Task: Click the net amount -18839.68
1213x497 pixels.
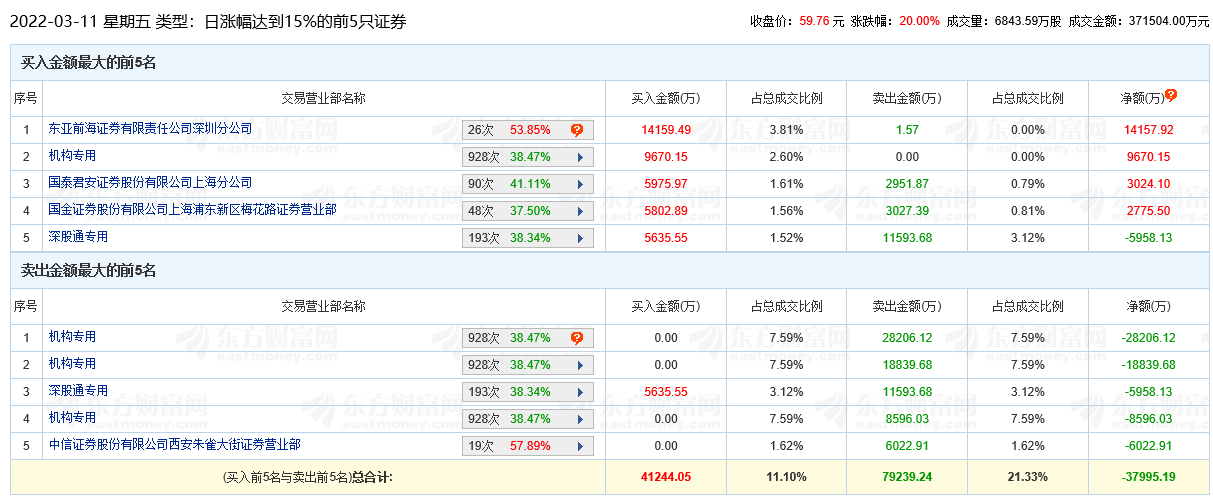Action: (1148, 365)
